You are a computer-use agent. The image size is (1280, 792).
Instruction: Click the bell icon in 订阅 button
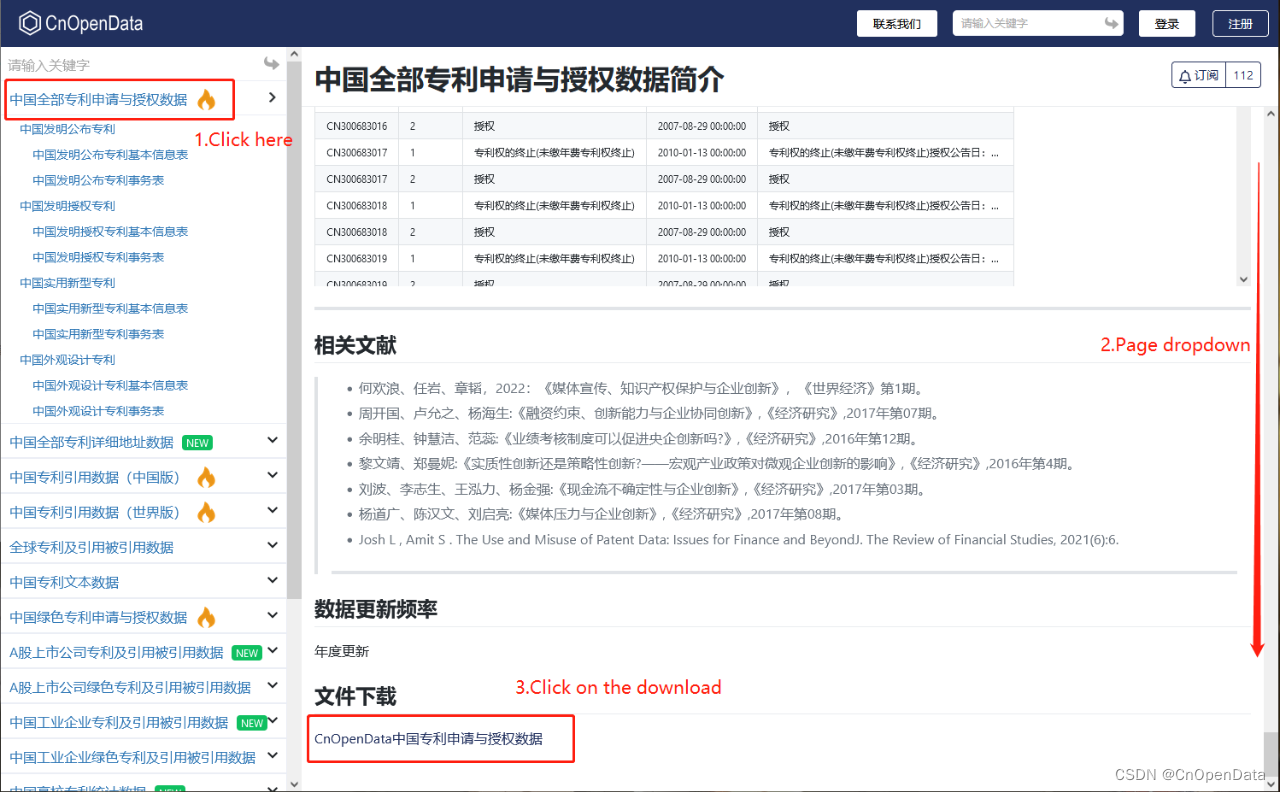tap(1185, 76)
